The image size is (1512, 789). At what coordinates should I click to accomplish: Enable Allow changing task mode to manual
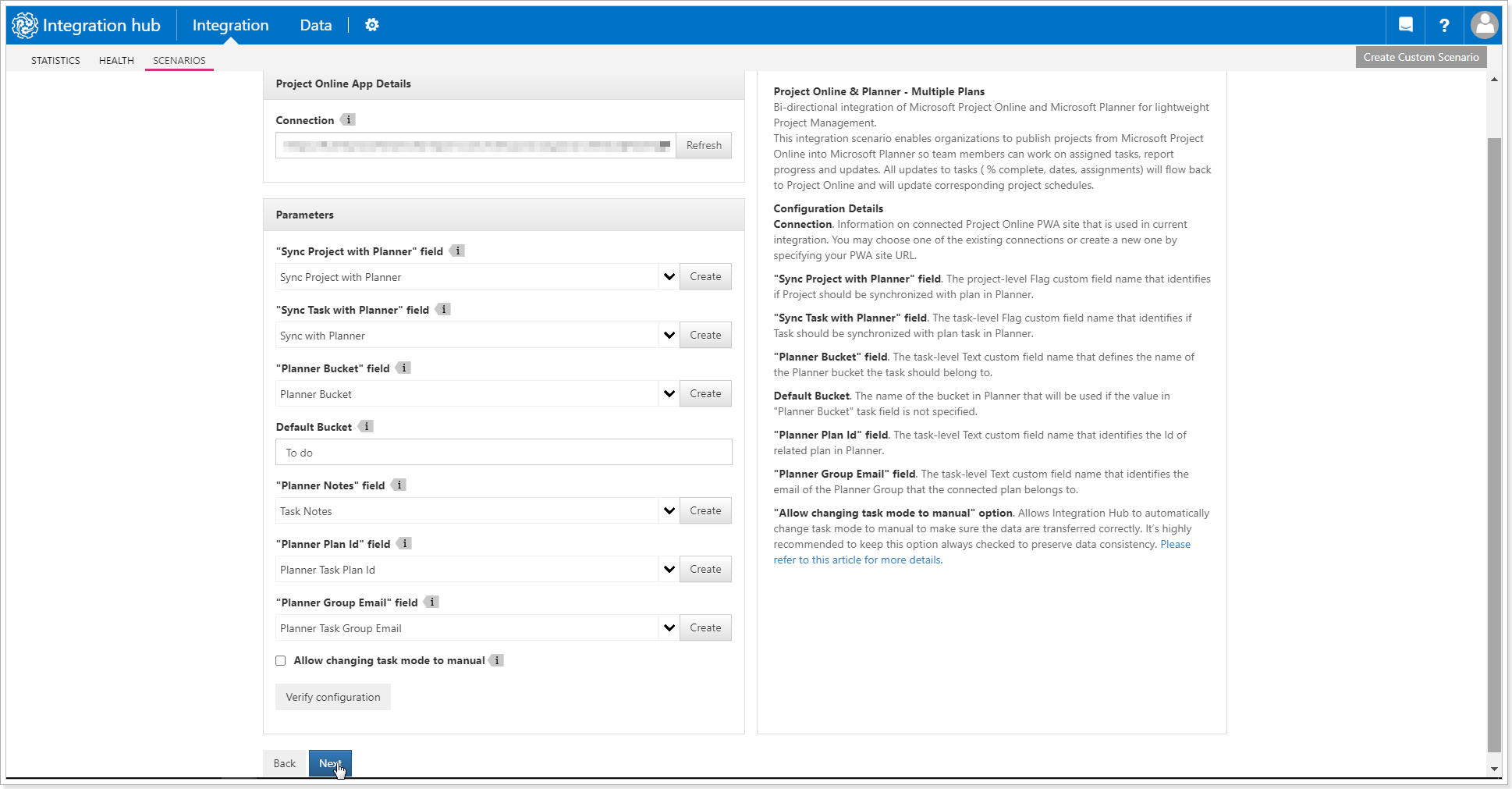point(281,661)
